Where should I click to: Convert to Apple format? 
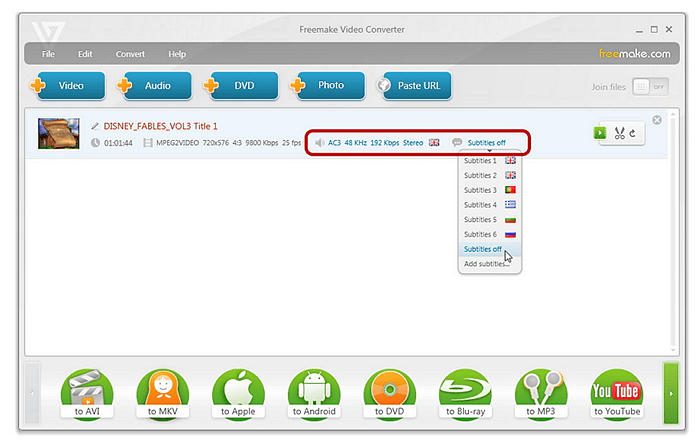pos(238,394)
